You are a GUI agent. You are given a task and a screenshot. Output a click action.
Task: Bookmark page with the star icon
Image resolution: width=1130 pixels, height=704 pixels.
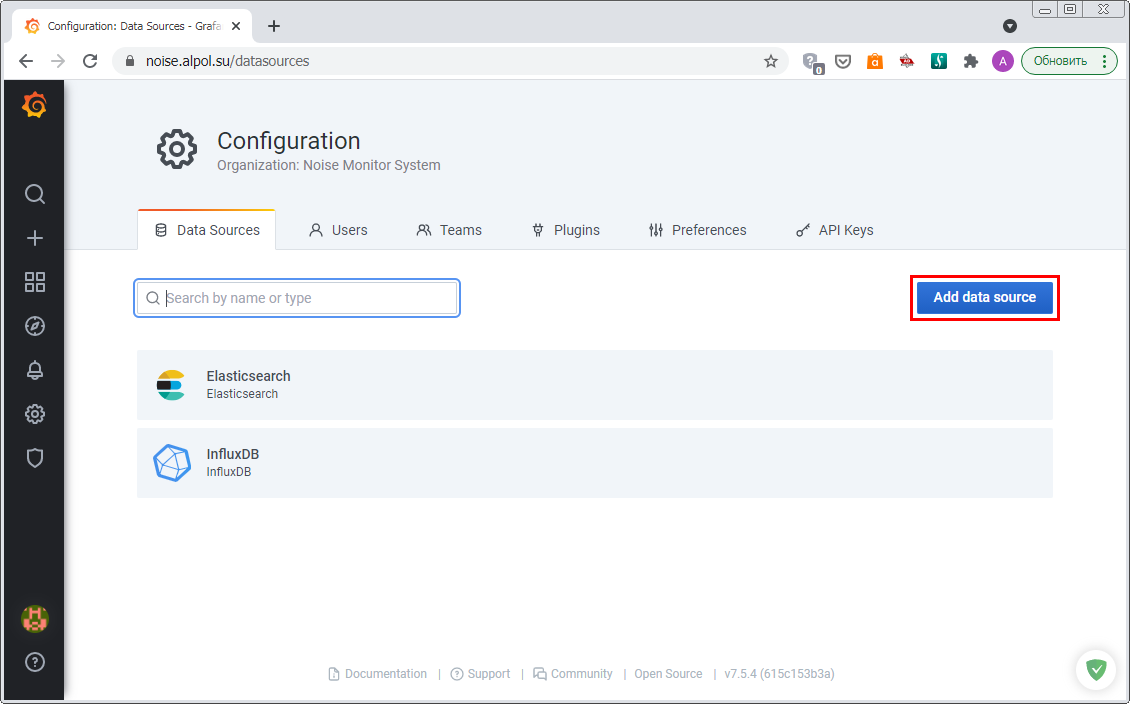click(771, 61)
